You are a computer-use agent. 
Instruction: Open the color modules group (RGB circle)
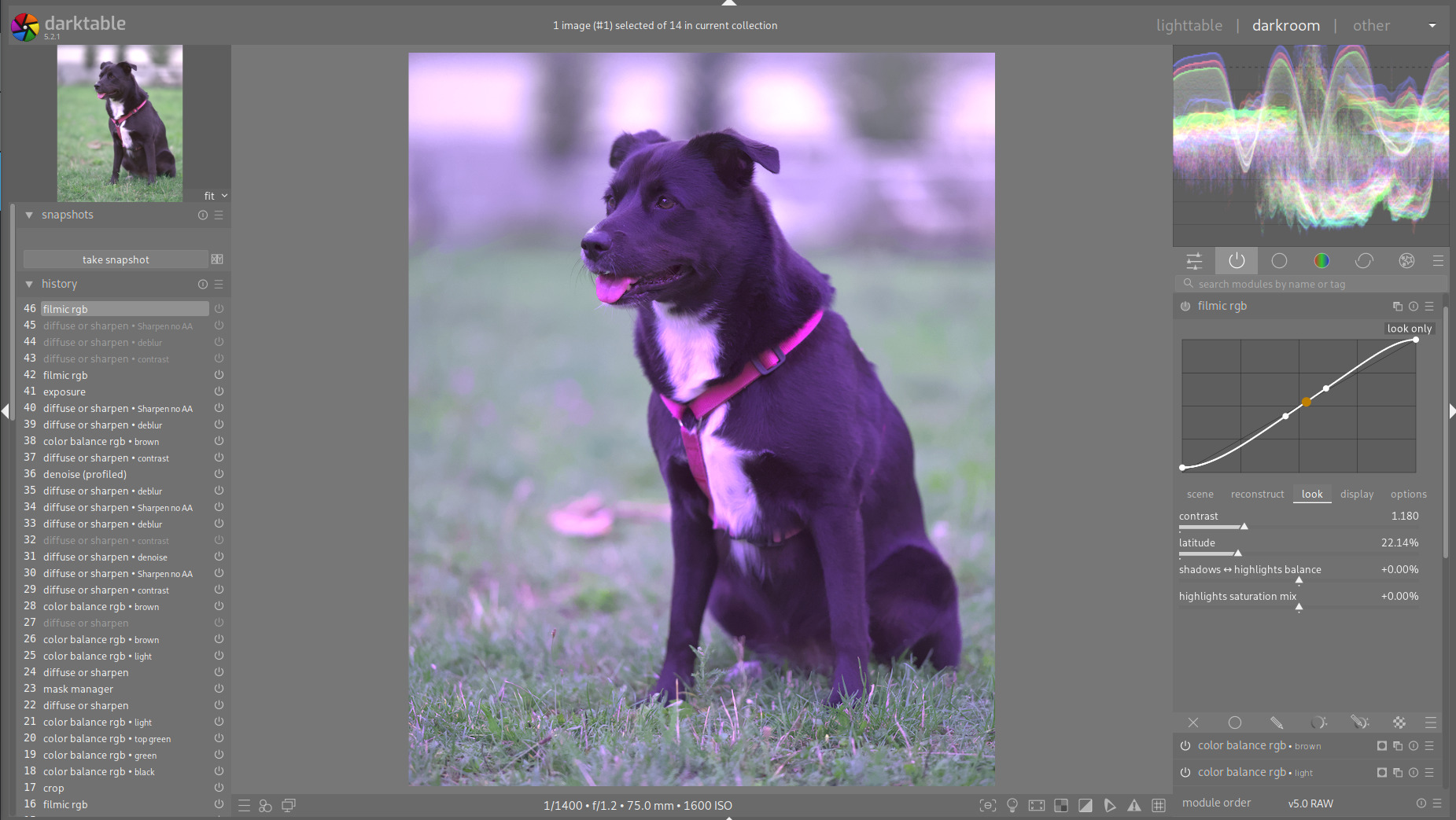(x=1321, y=261)
